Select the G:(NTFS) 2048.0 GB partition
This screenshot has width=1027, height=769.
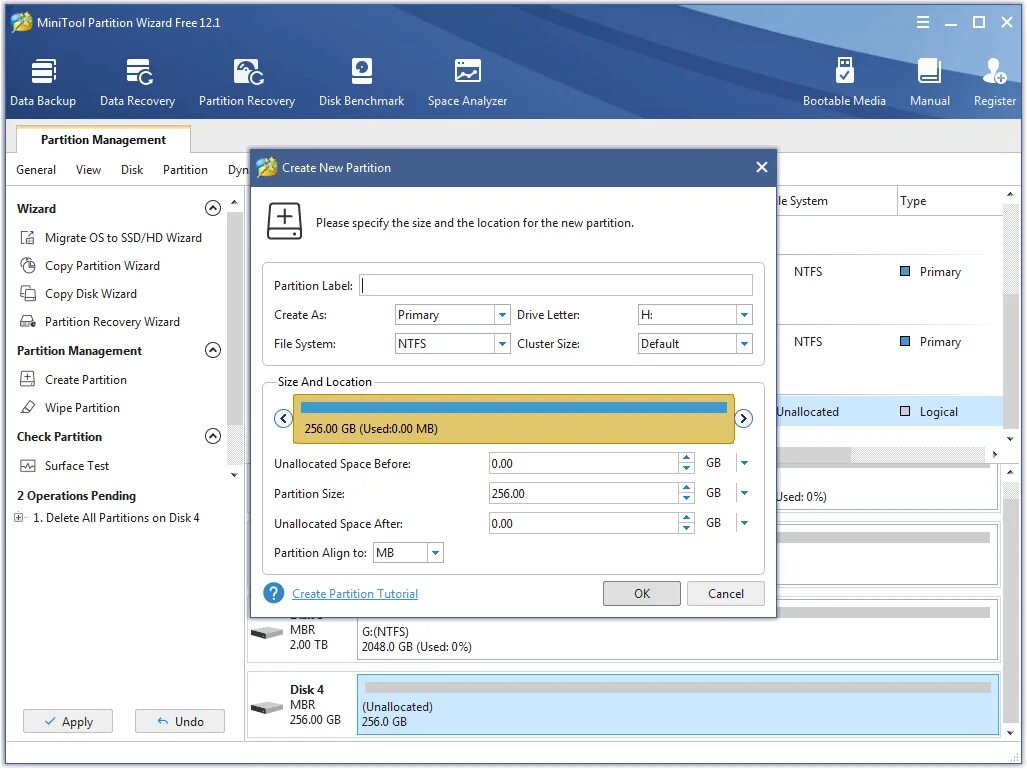point(678,630)
